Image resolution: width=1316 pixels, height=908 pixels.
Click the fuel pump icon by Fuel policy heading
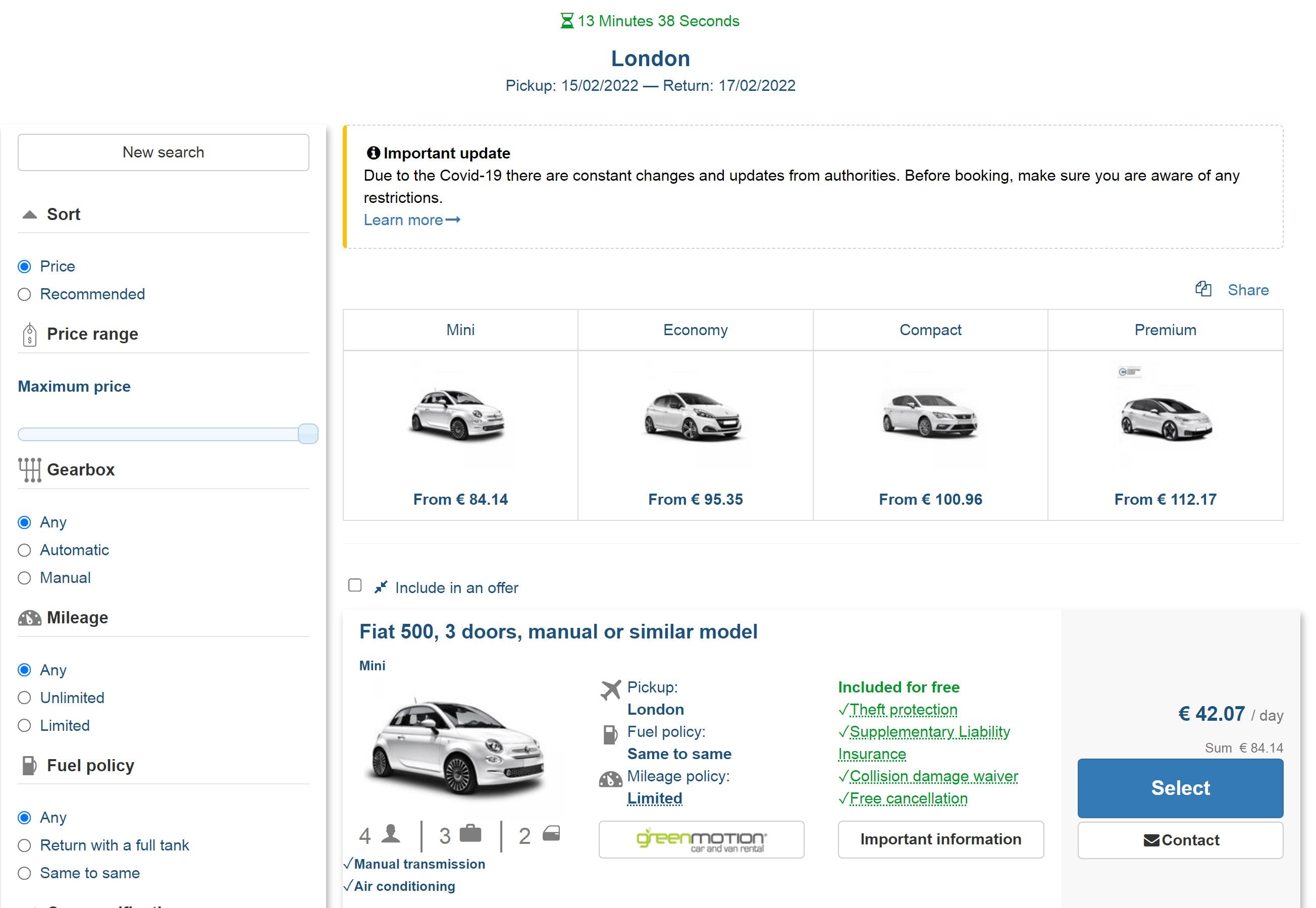(30, 766)
